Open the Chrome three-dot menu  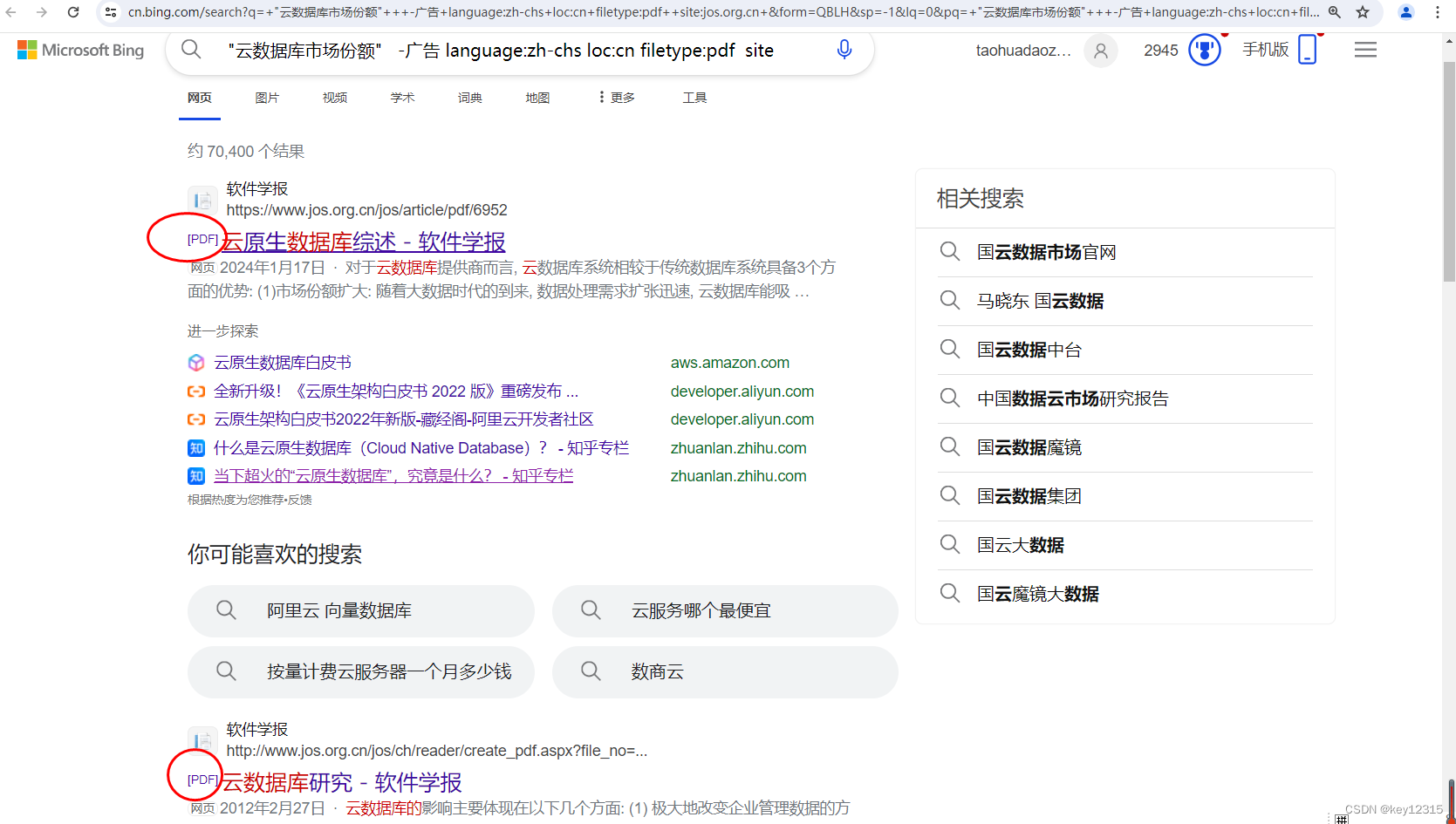(1438, 12)
